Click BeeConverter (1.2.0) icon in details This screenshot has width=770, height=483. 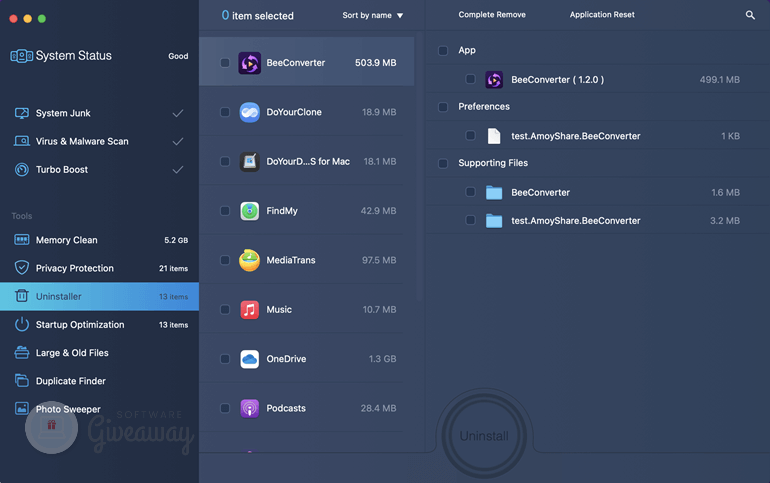[494, 80]
